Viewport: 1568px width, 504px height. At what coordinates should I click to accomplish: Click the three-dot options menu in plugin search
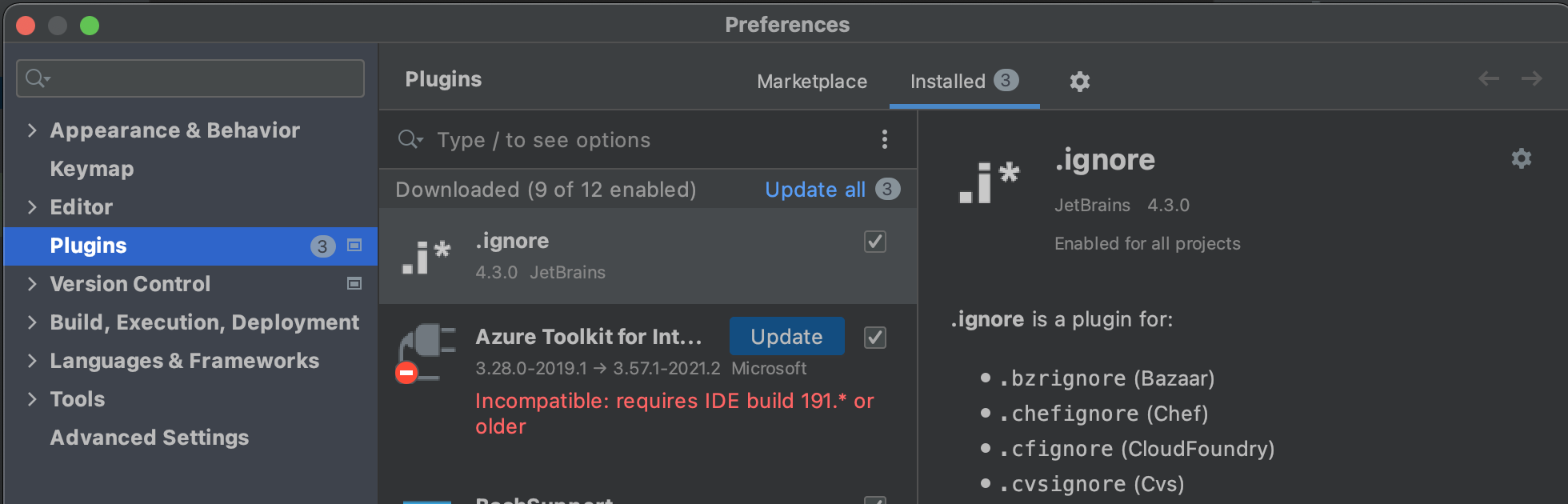click(884, 140)
